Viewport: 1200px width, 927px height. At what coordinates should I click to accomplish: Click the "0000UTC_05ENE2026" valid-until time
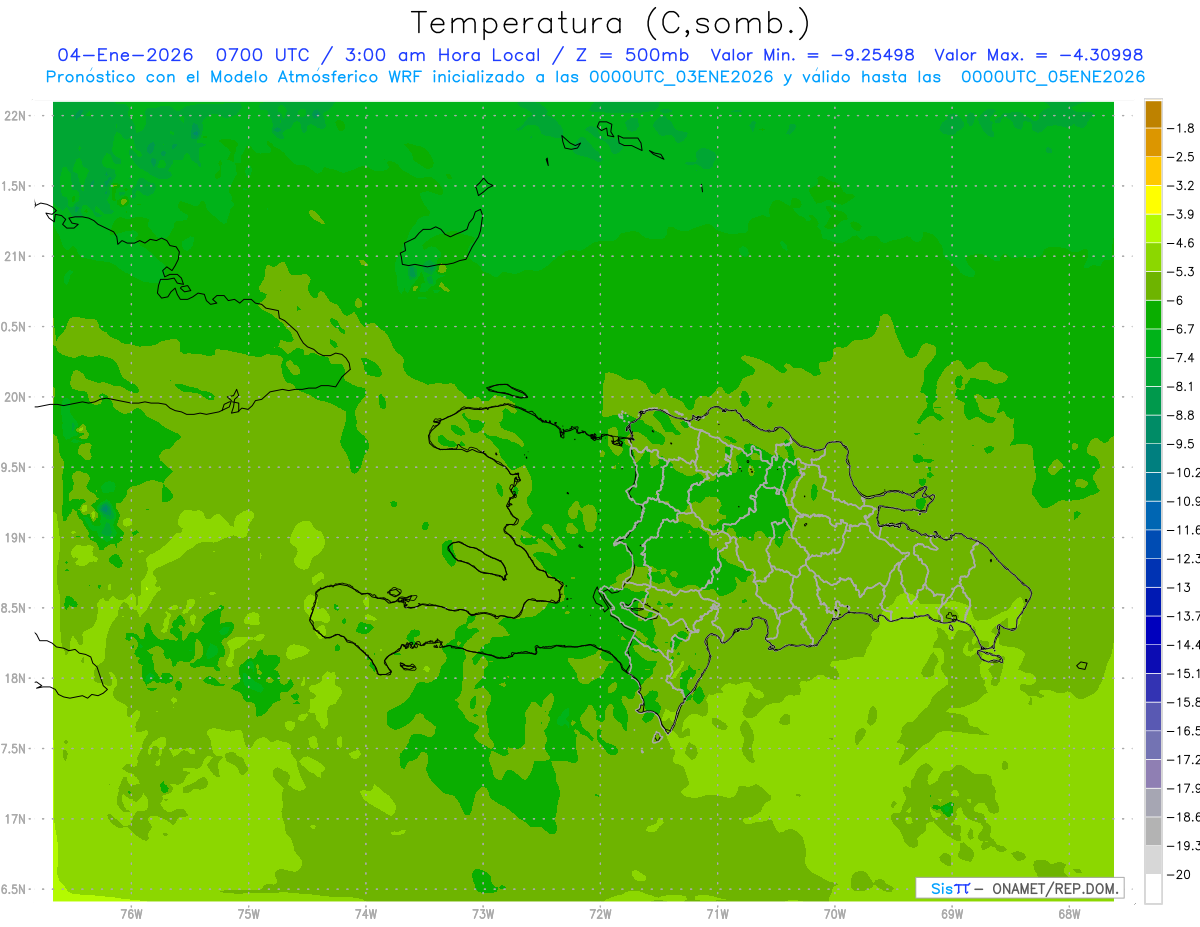tap(1053, 77)
